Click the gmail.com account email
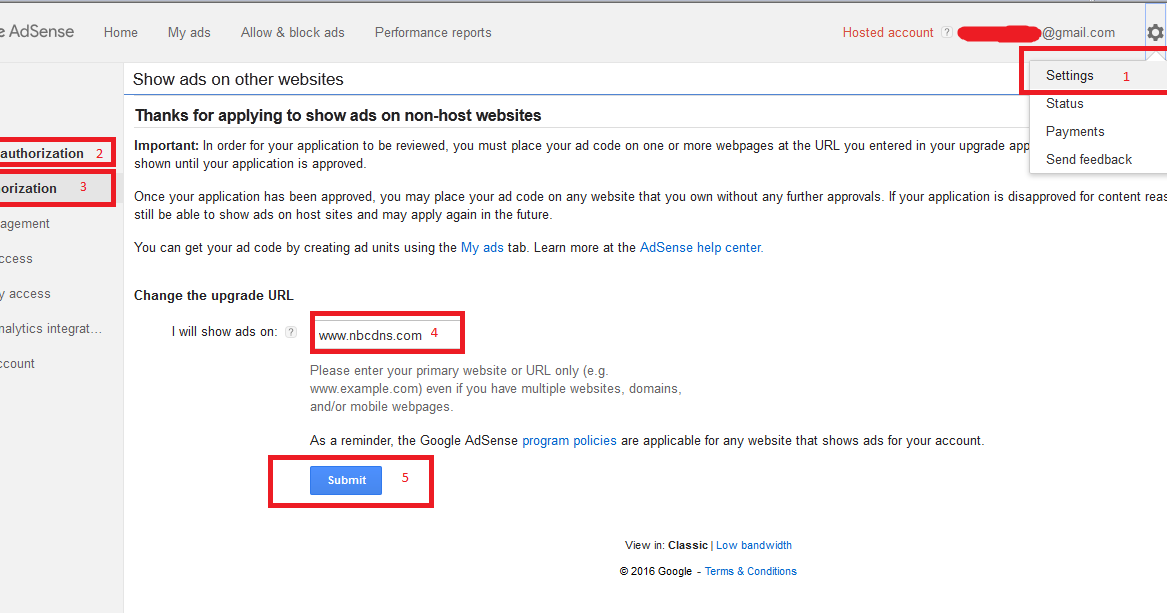This screenshot has width=1167, height=613. pos(1037,33)
